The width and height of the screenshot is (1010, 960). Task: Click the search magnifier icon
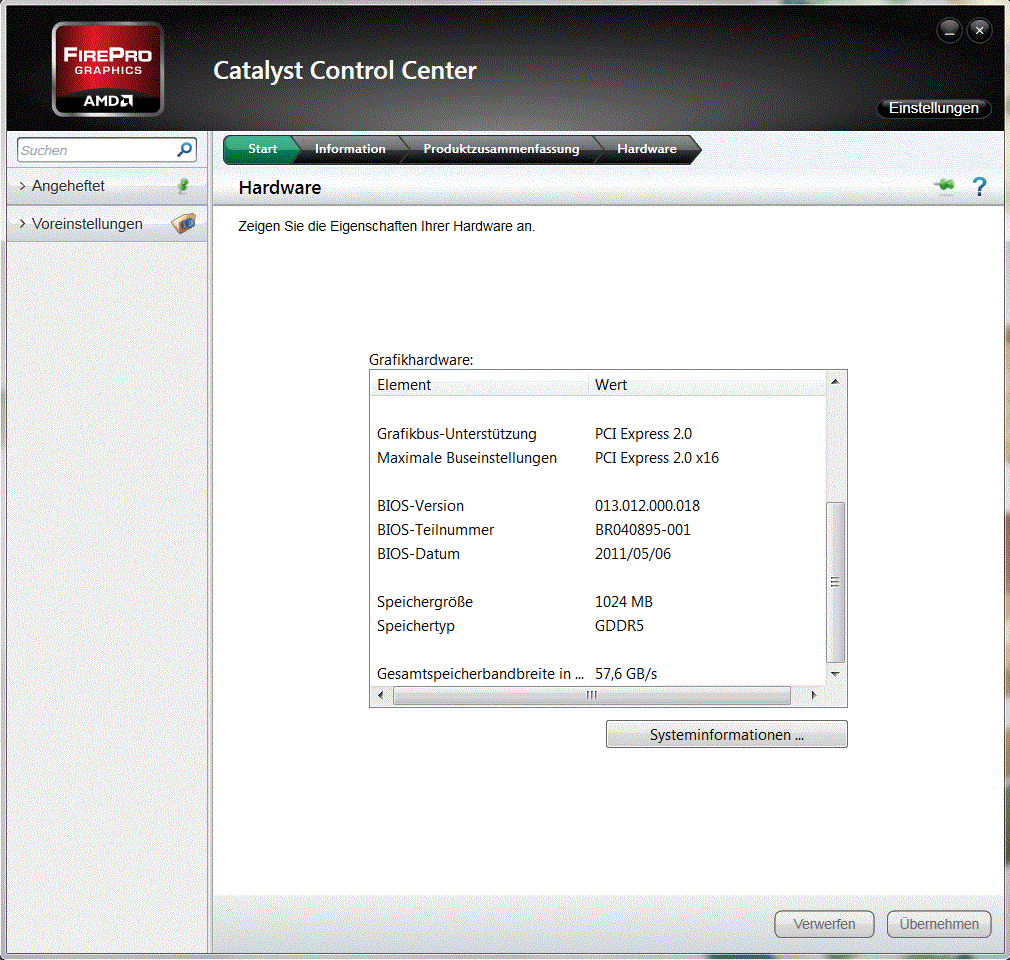184,149
